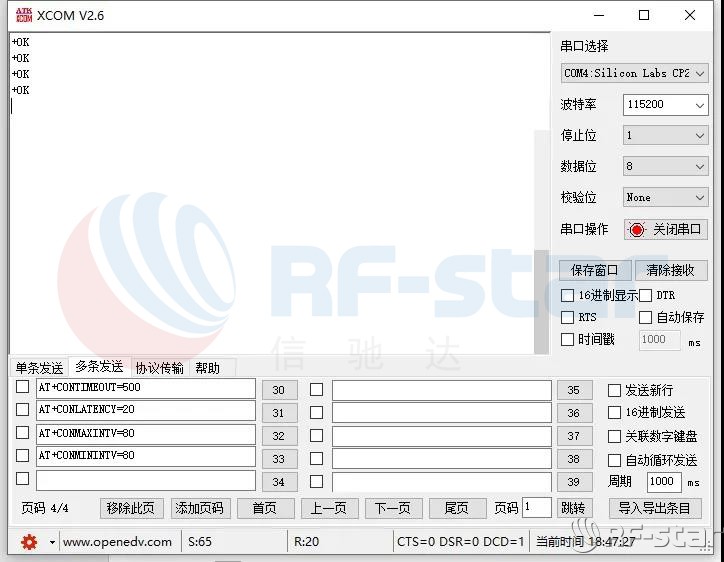Open the 帮助 tab
Image resolution: width=724 pixels, height=562 pixels.
[x=207, y=368]
